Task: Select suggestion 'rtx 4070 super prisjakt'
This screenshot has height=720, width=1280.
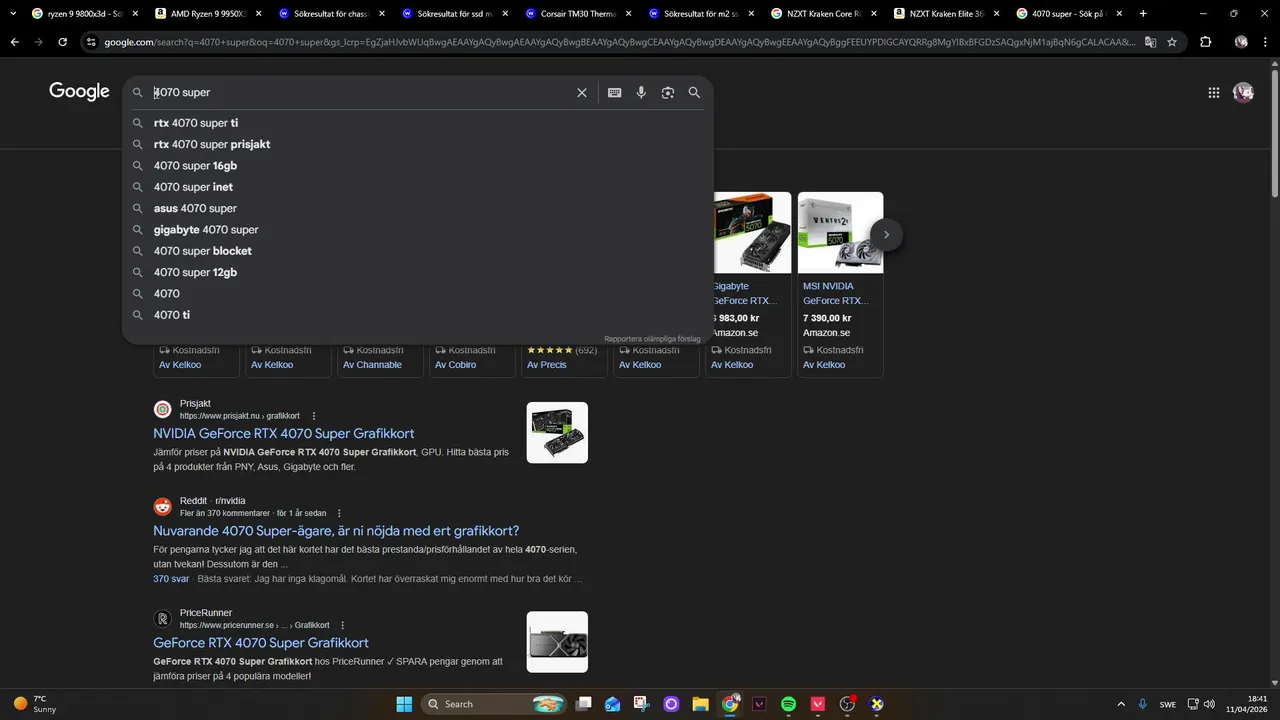Action: (418, 144)
